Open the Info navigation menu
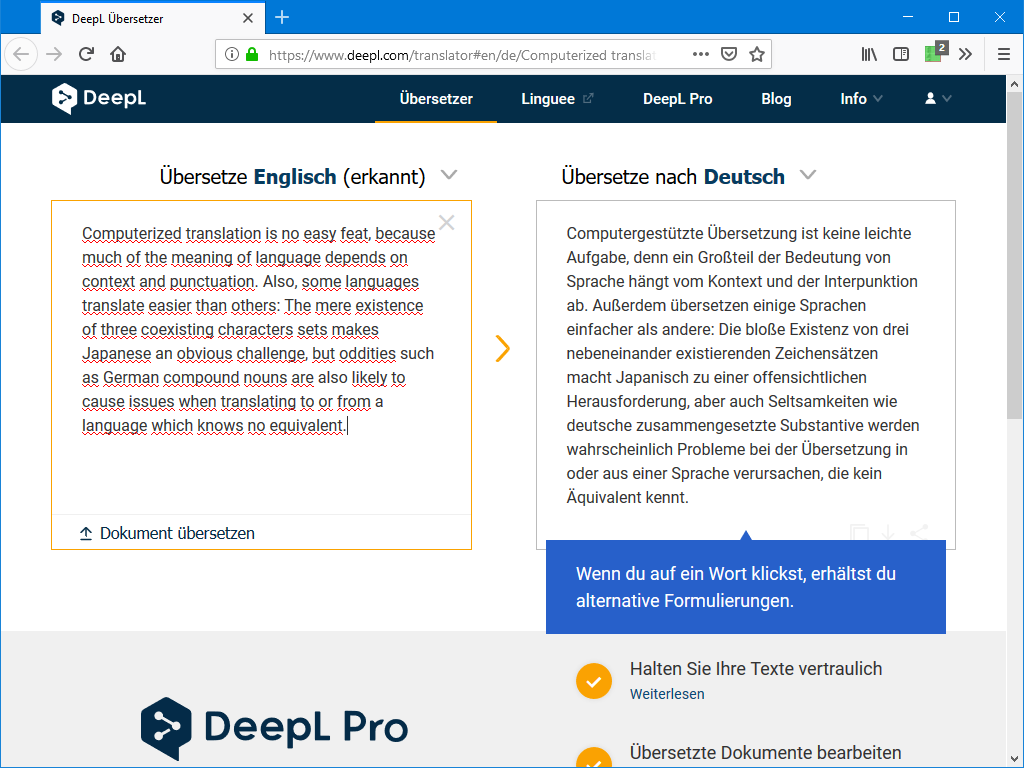 click(861, 98)
